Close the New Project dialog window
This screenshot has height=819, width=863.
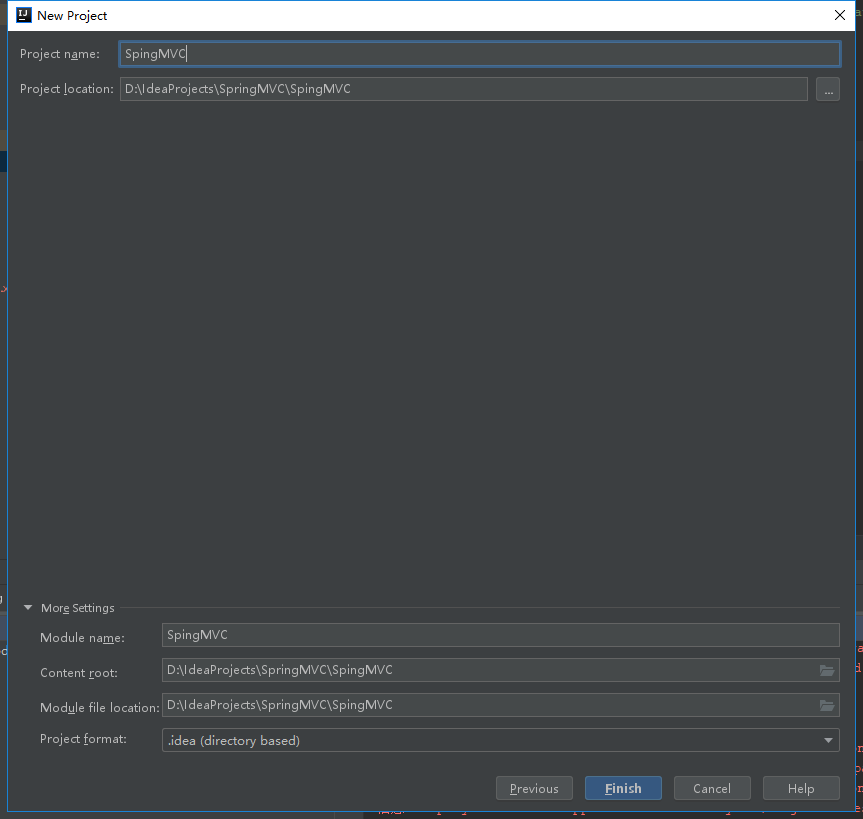coord(839,15)
